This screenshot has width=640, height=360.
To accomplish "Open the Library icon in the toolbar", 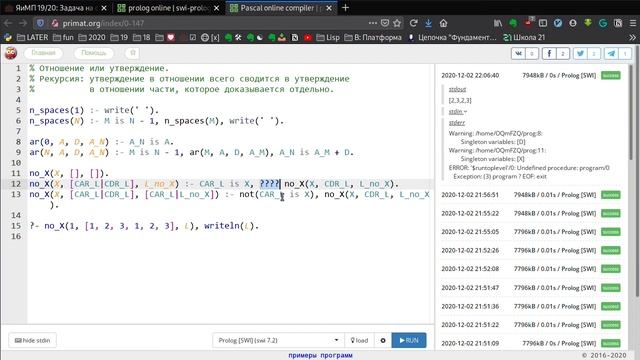I will click(x=498, y=23).
